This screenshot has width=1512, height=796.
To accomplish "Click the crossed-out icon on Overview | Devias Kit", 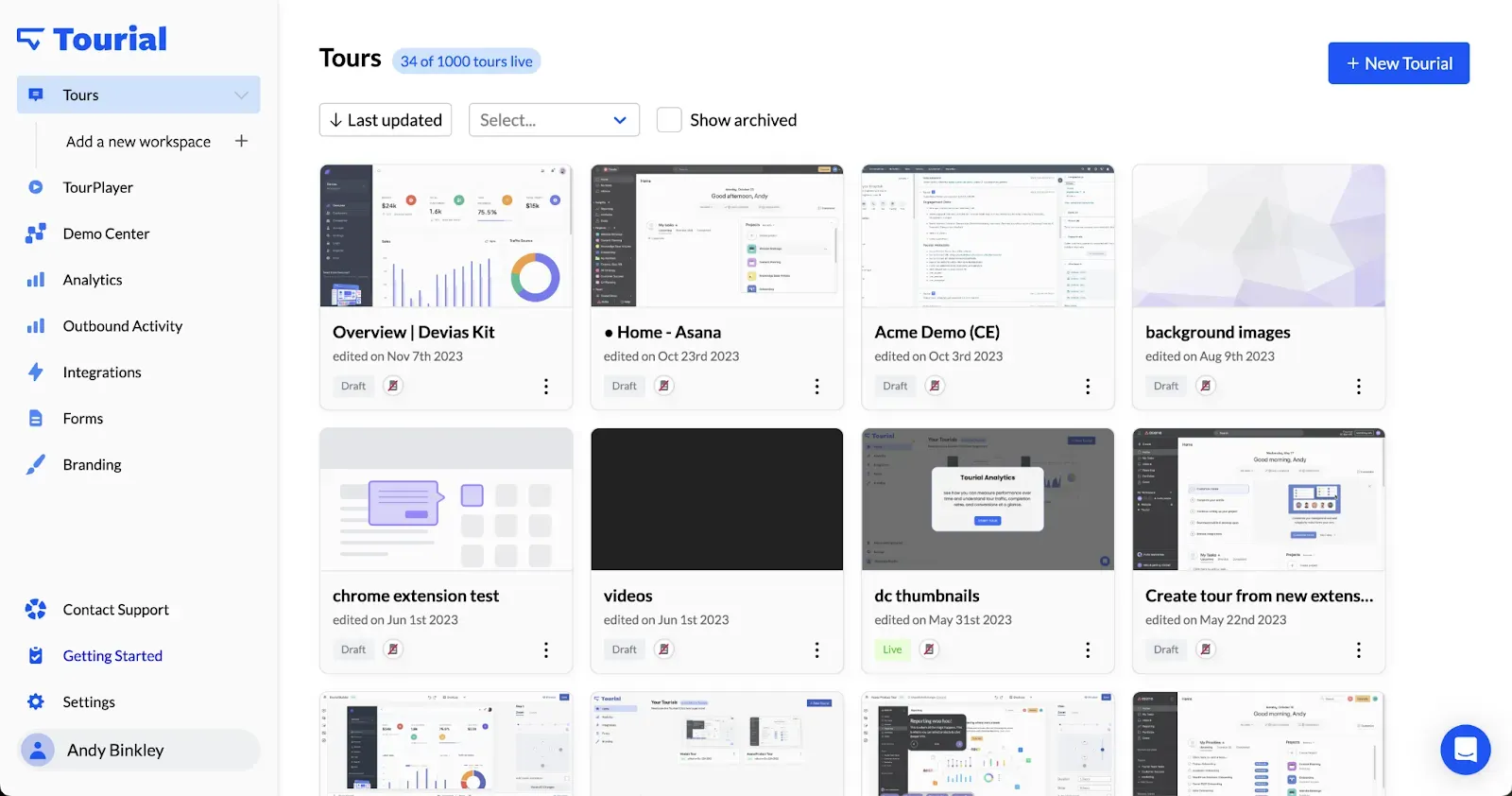I will (x=393, y=386).
